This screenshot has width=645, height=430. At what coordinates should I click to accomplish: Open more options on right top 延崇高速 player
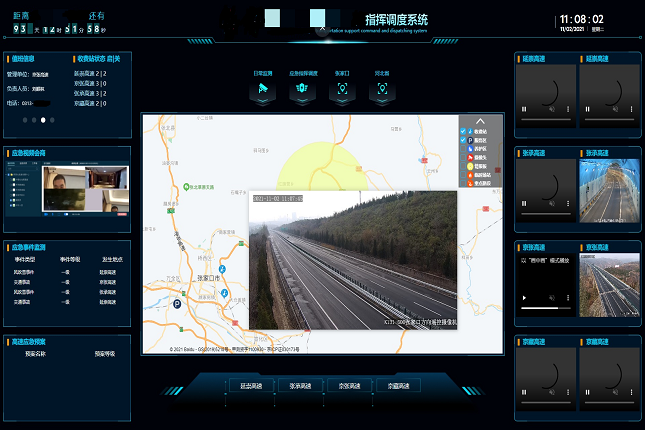tap(631, 109)
